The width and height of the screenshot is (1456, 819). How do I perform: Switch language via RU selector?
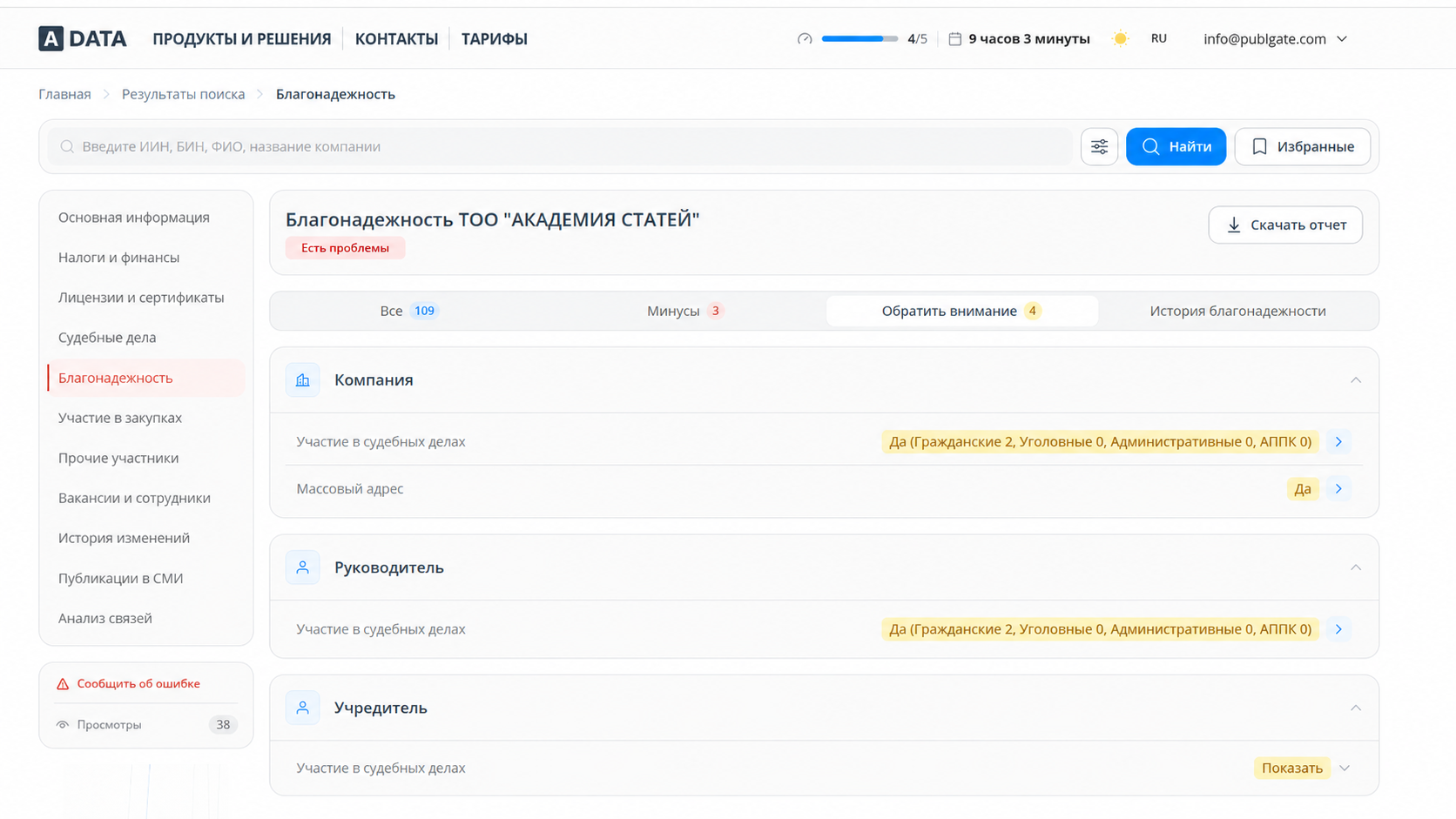[1158, 38]
